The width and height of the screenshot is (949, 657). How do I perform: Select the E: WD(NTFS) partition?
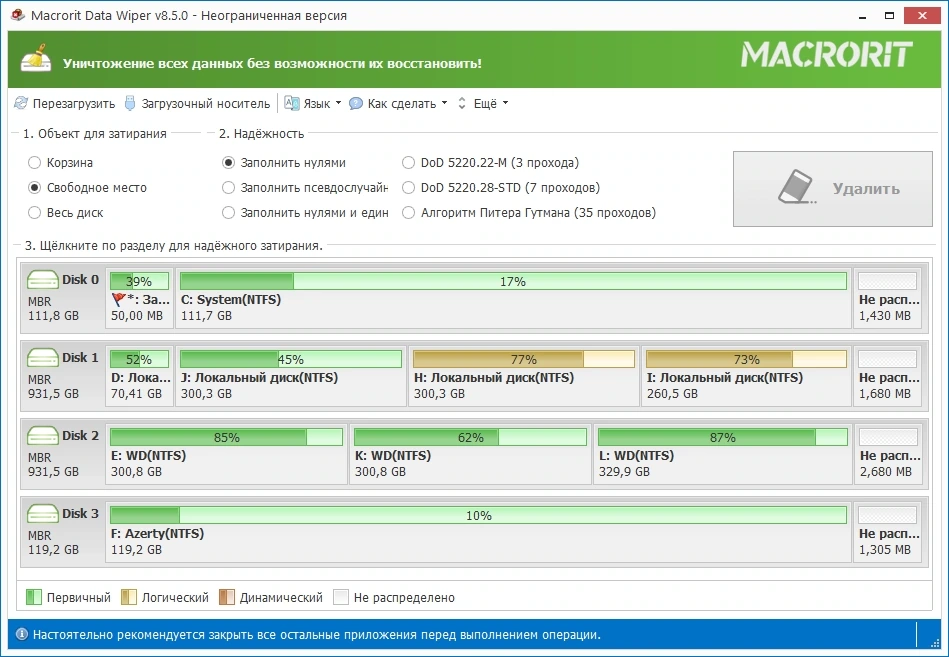(x=227, y=454)
